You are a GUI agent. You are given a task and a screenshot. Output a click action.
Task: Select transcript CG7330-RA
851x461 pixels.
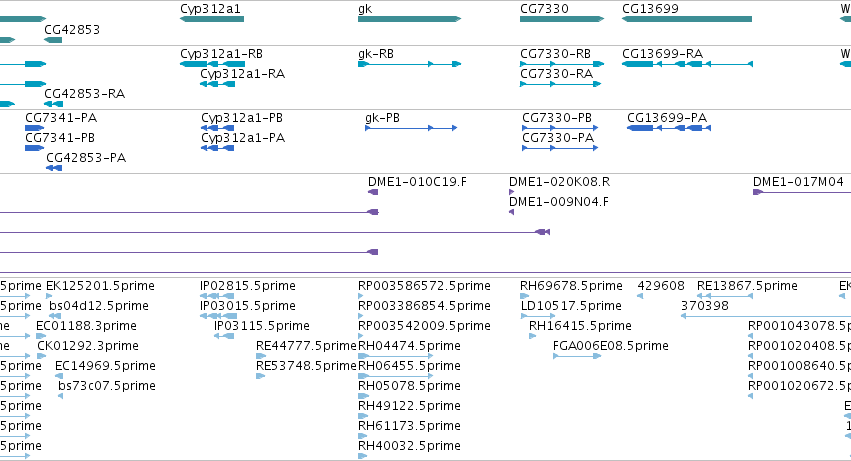556,74
